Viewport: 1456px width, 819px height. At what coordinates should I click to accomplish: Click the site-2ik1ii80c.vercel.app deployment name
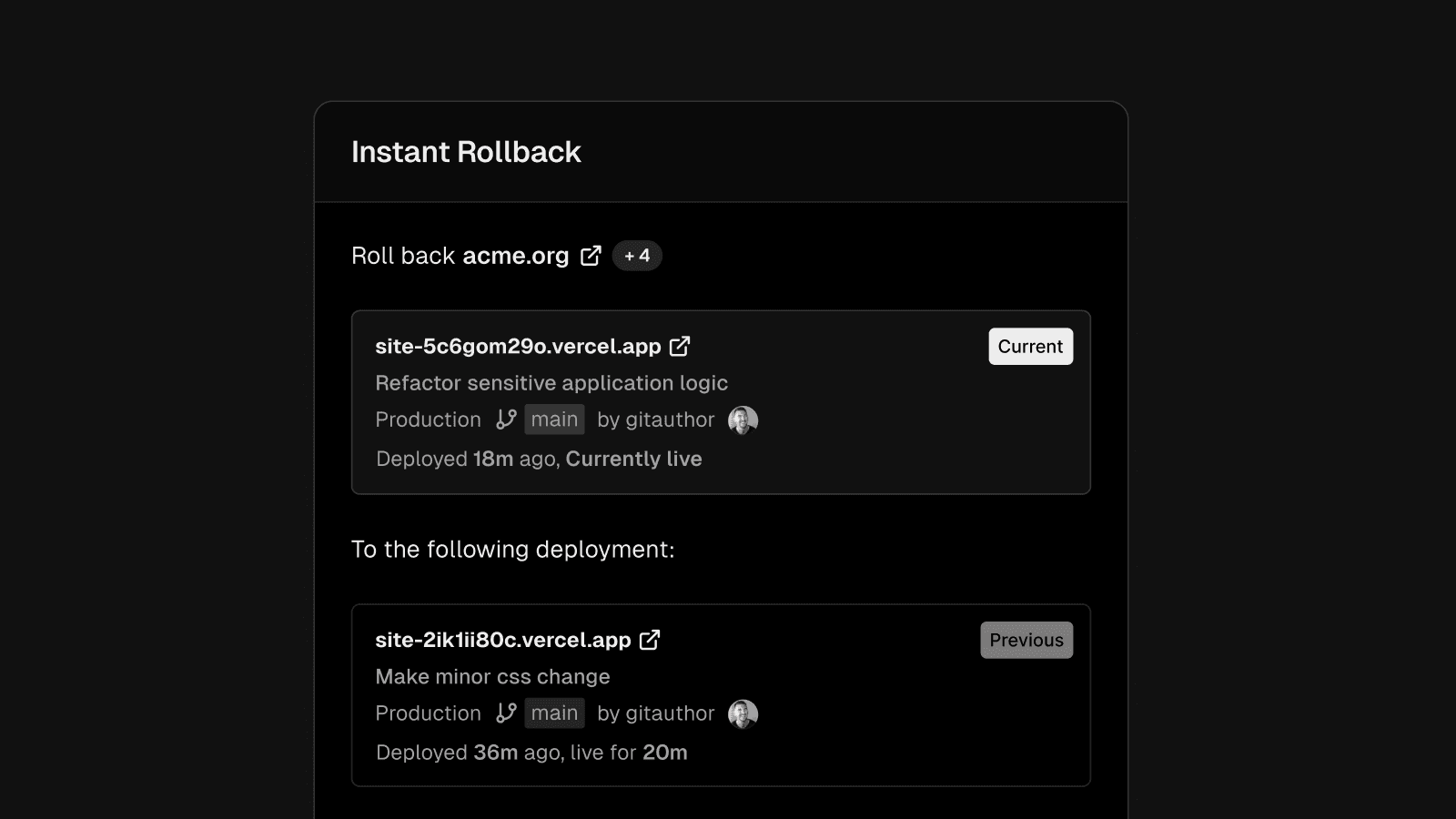click(502, 640)
